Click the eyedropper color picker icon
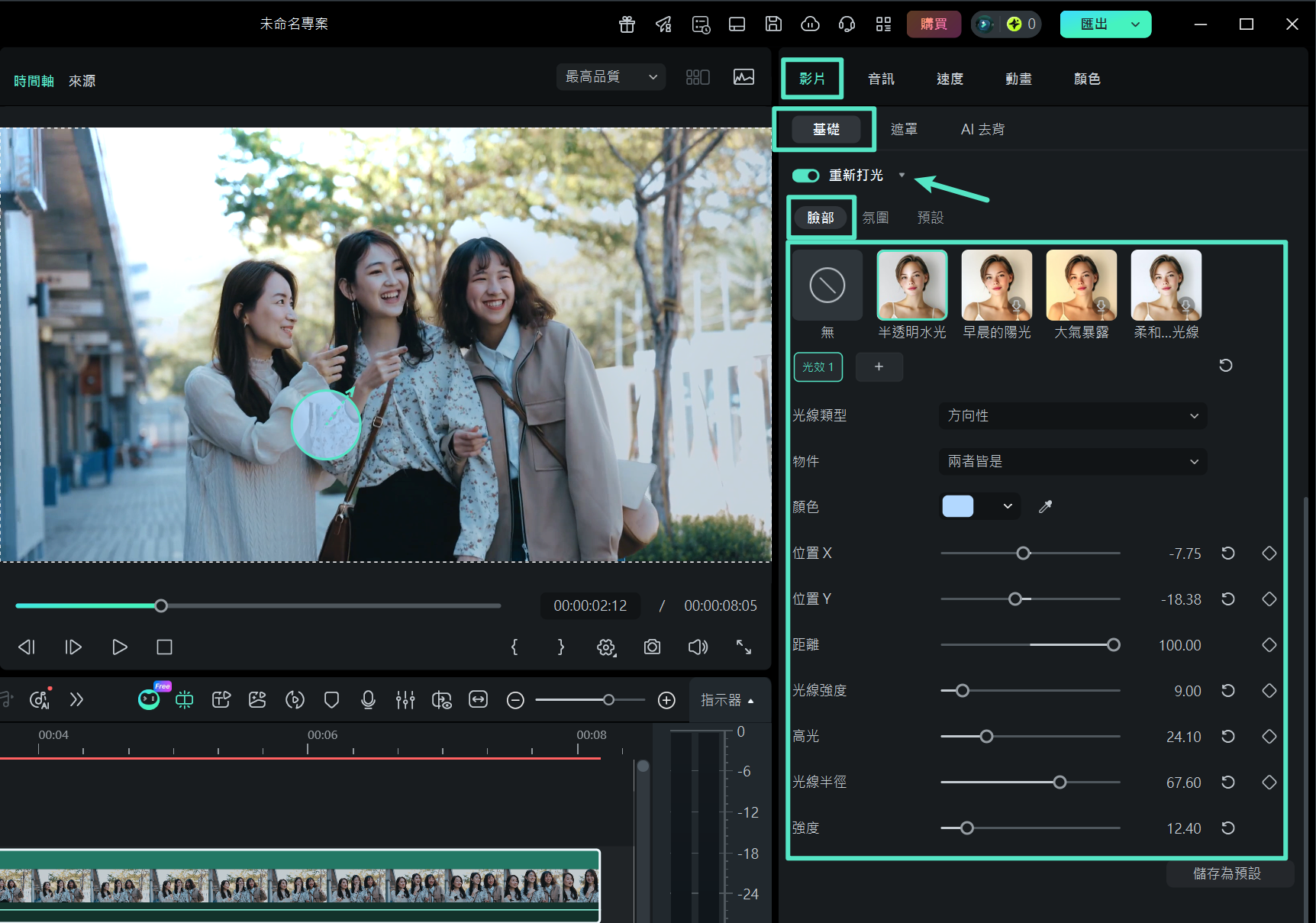 click(x=1046, y=507)
